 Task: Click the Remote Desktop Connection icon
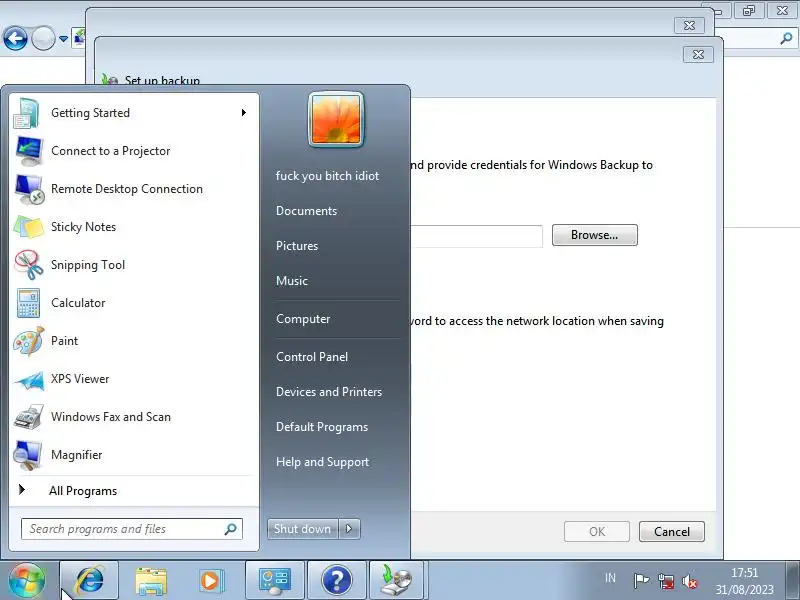click(x=29, y=189)
